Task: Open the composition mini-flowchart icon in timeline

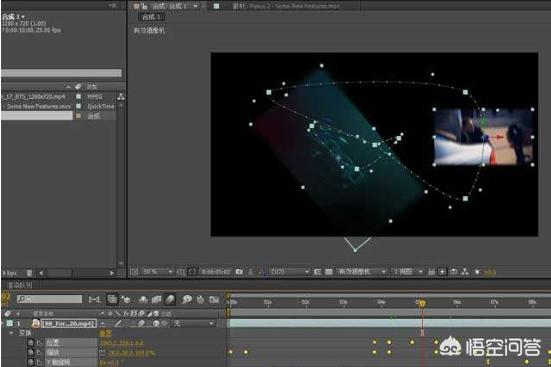Action: pos(94,299)
